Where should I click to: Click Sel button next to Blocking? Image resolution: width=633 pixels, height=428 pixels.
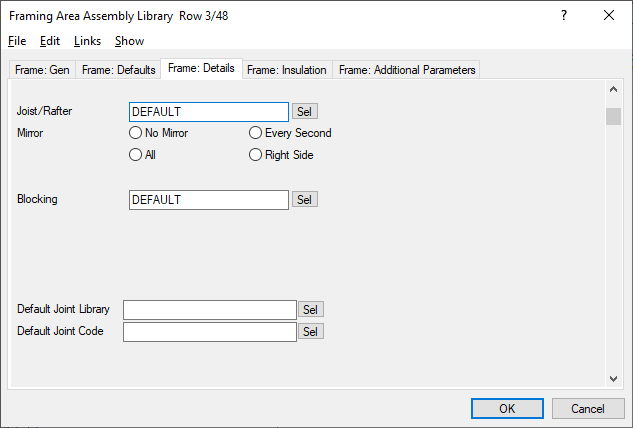304,199
